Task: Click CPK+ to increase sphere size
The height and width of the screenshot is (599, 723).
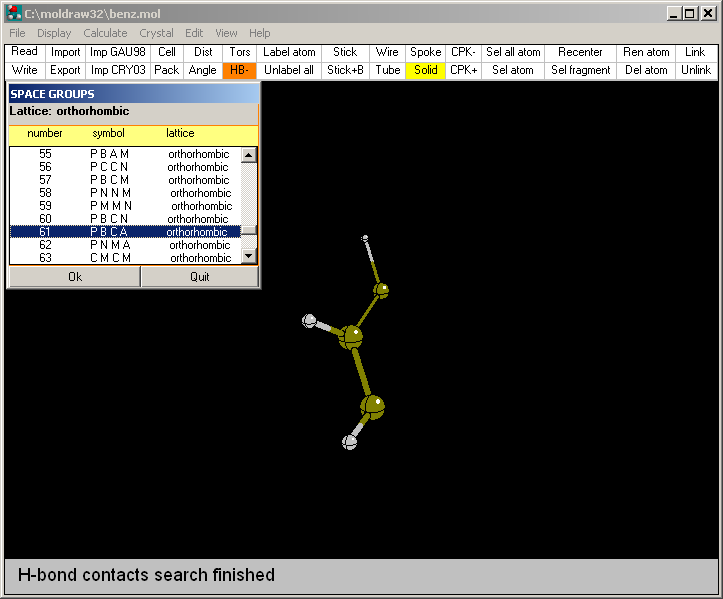Action: (x=463, y=70)
